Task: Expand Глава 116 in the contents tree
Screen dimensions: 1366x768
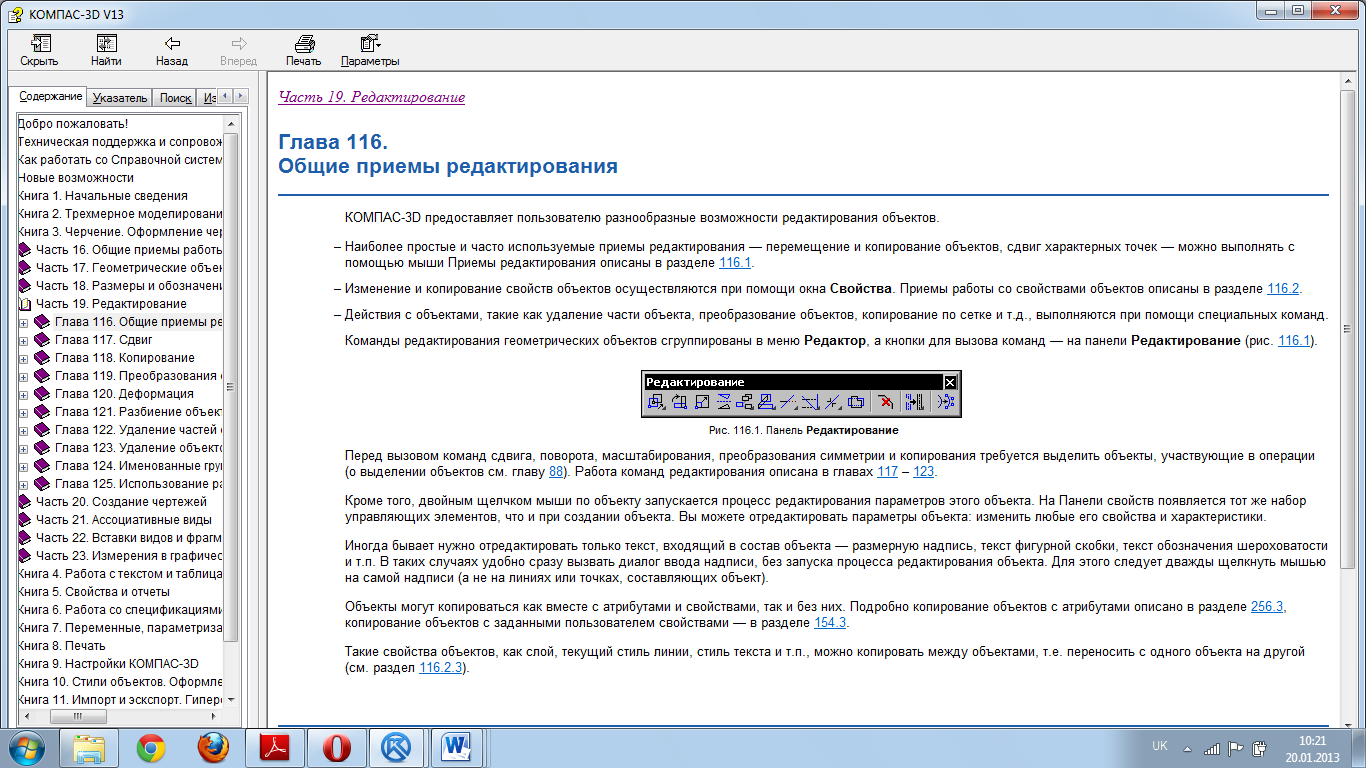Action: (x=24, y=322)
